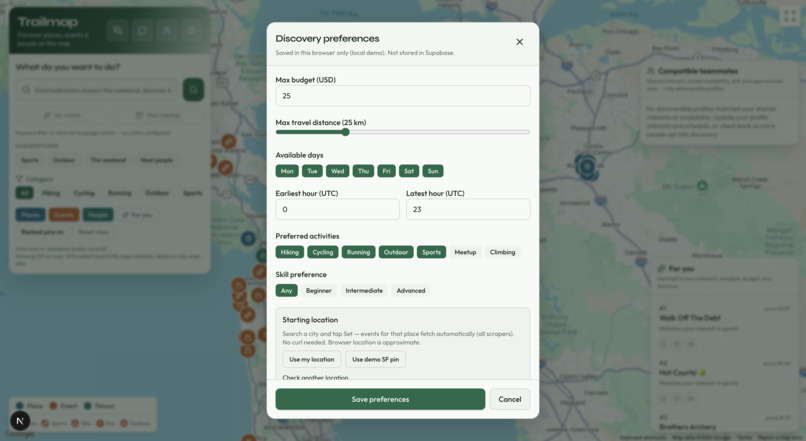806x441 pixels.
Task: Open Hot Courts recommendation card
Action: 725,381
